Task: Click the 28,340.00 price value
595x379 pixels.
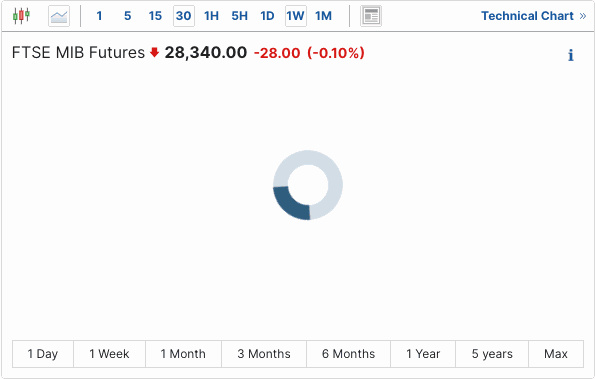Action: click(x=206, y=52)
